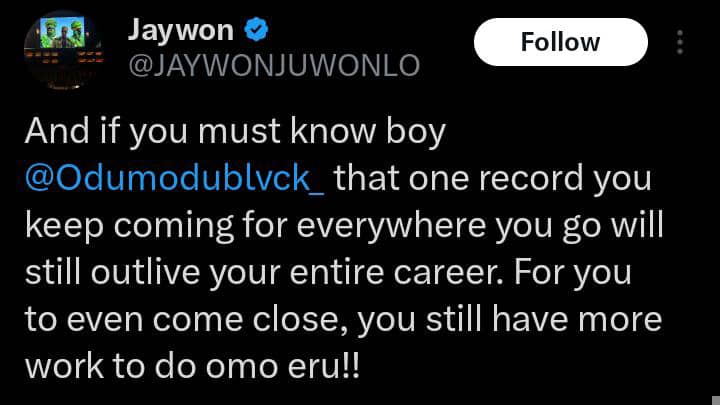The height and width of the screenshot is (405, 720).
Task: Select the text 'that one record you'
Action: [493, 178]
